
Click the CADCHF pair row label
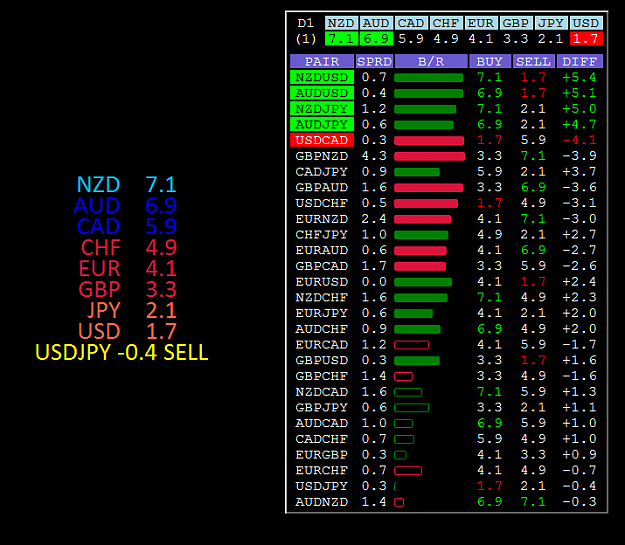[322, 439]
